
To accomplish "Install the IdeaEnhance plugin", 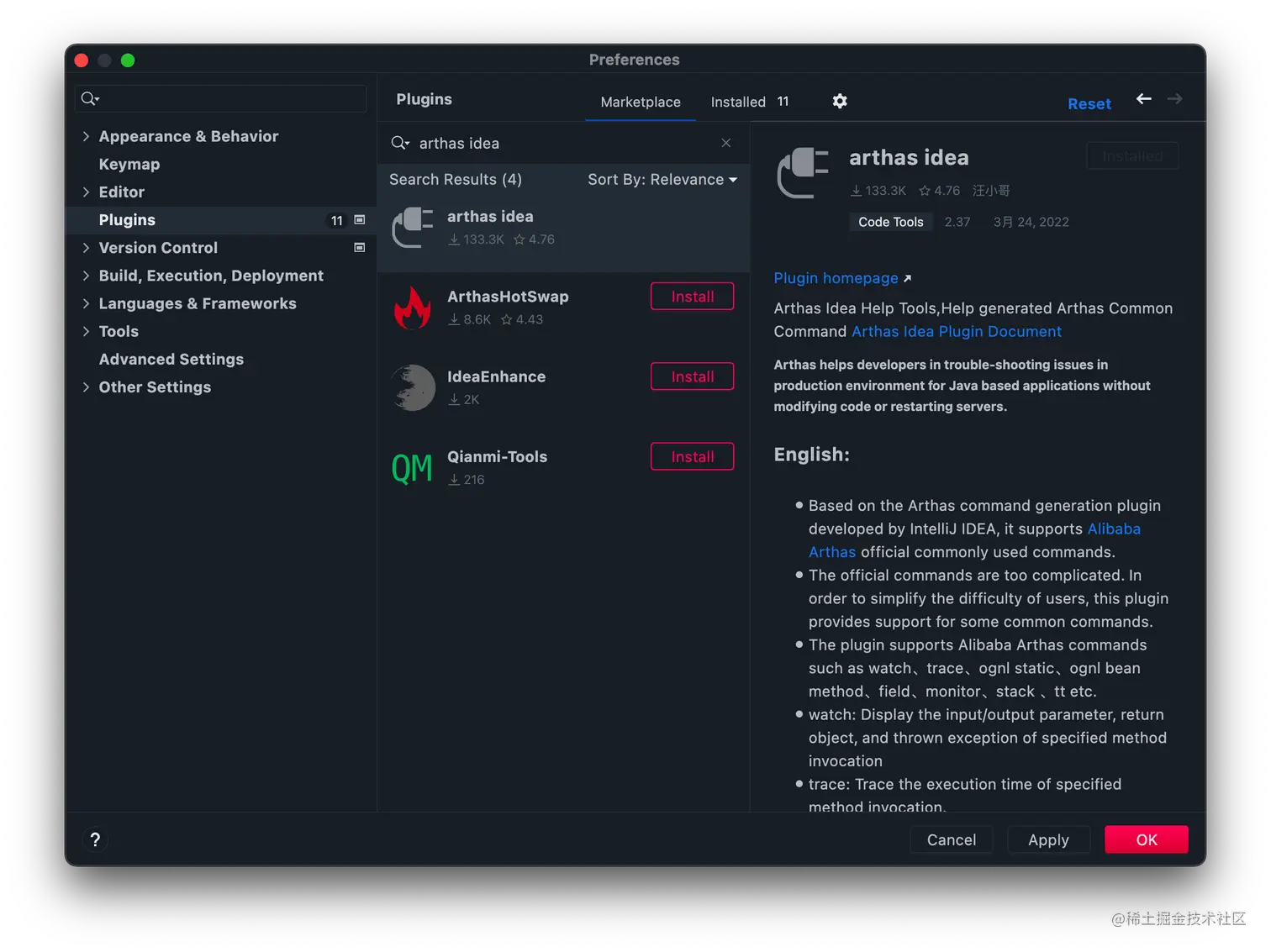I will coord(692,376).
